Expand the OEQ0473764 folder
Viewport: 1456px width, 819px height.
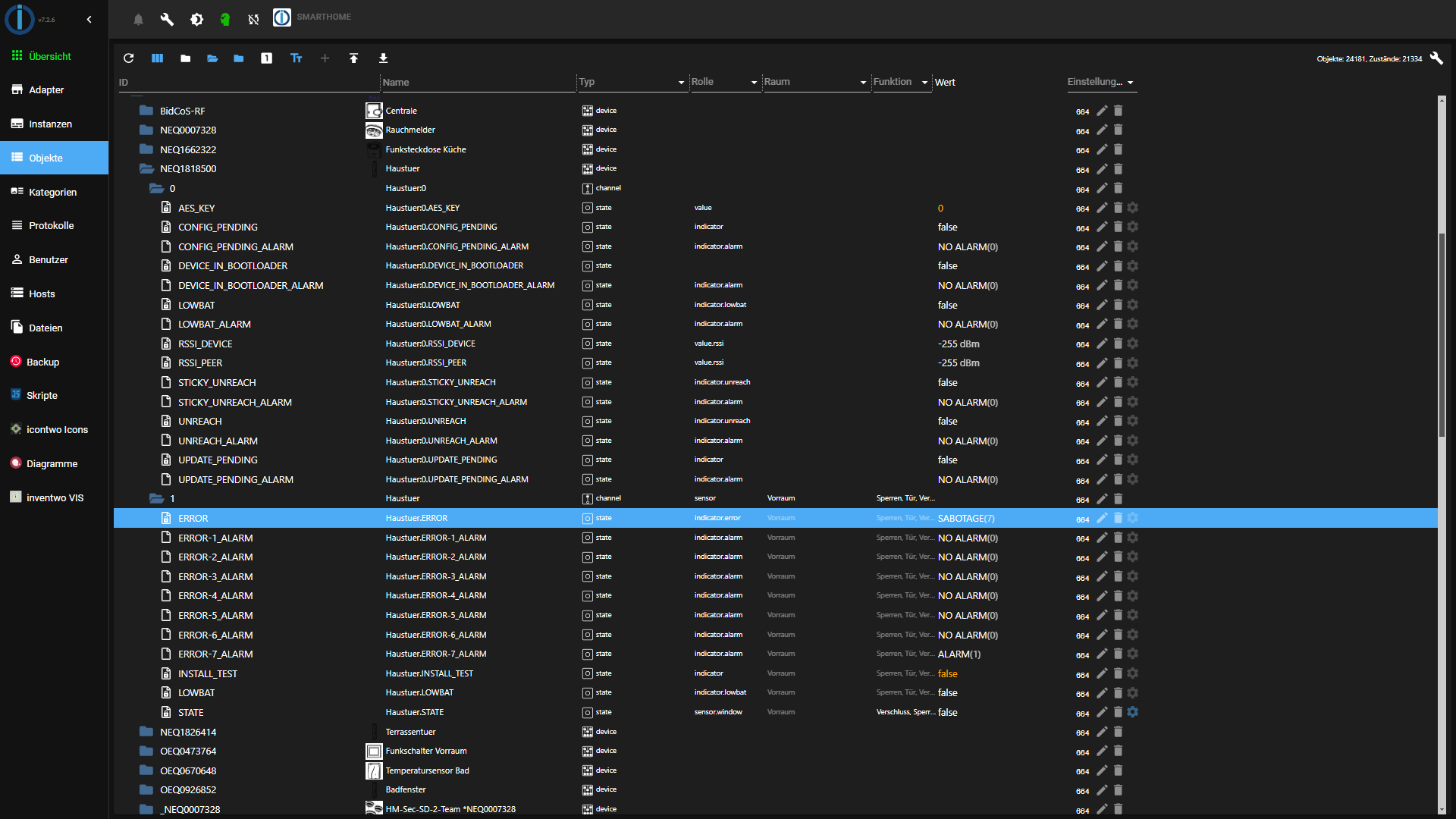(146, 751)
